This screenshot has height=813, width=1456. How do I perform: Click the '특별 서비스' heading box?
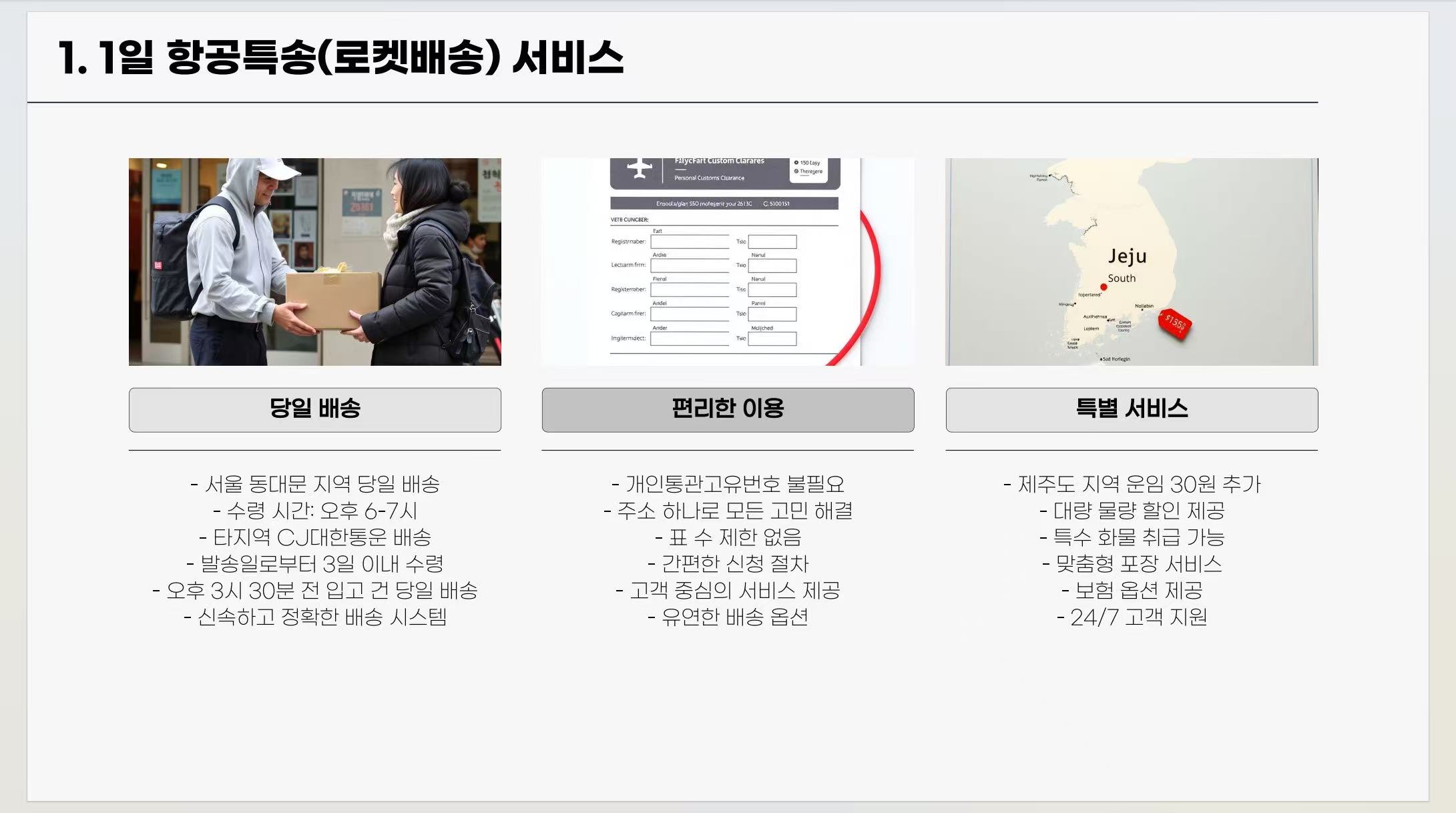coord(1132,410)
